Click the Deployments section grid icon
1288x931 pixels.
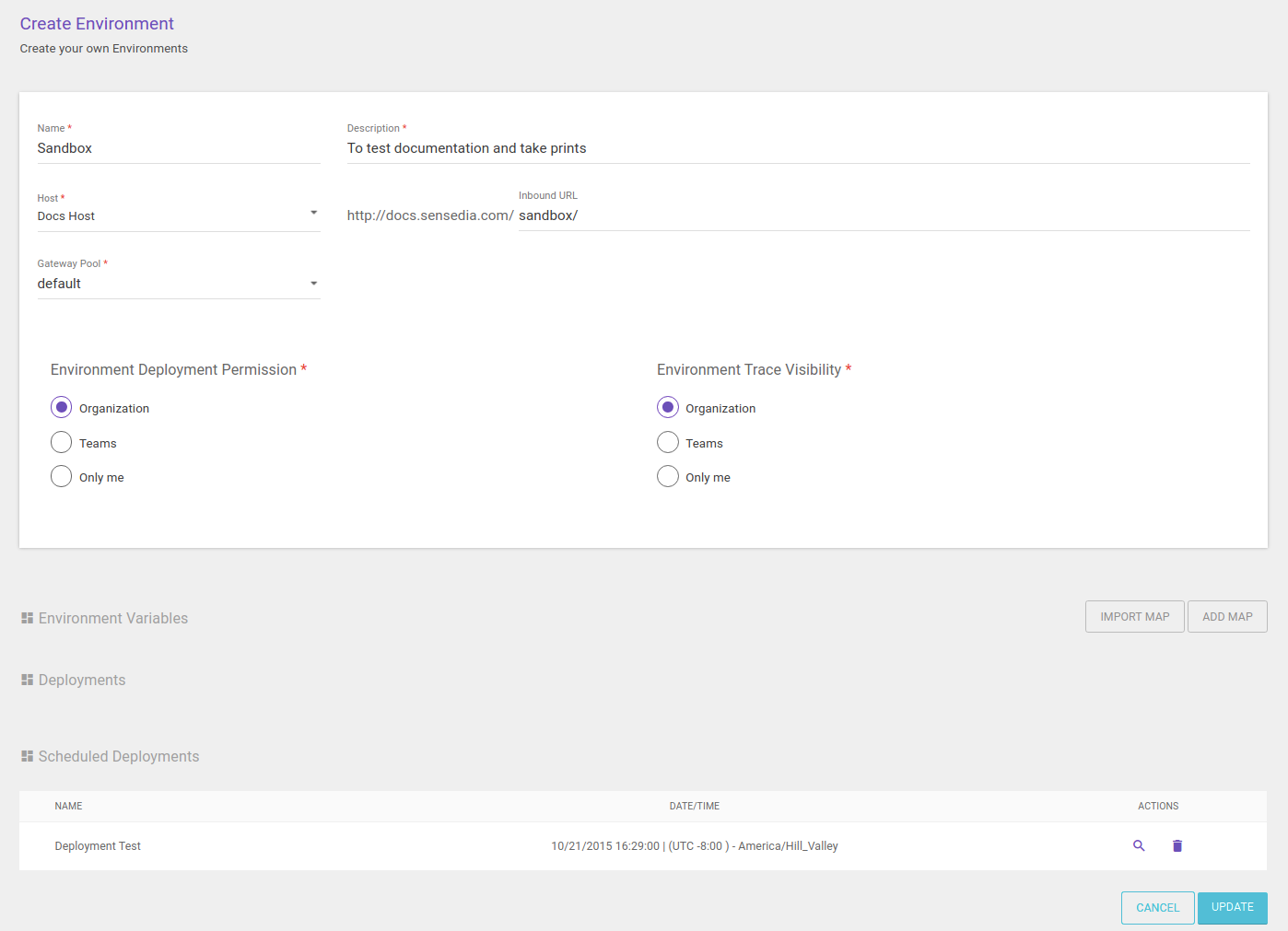27,679
